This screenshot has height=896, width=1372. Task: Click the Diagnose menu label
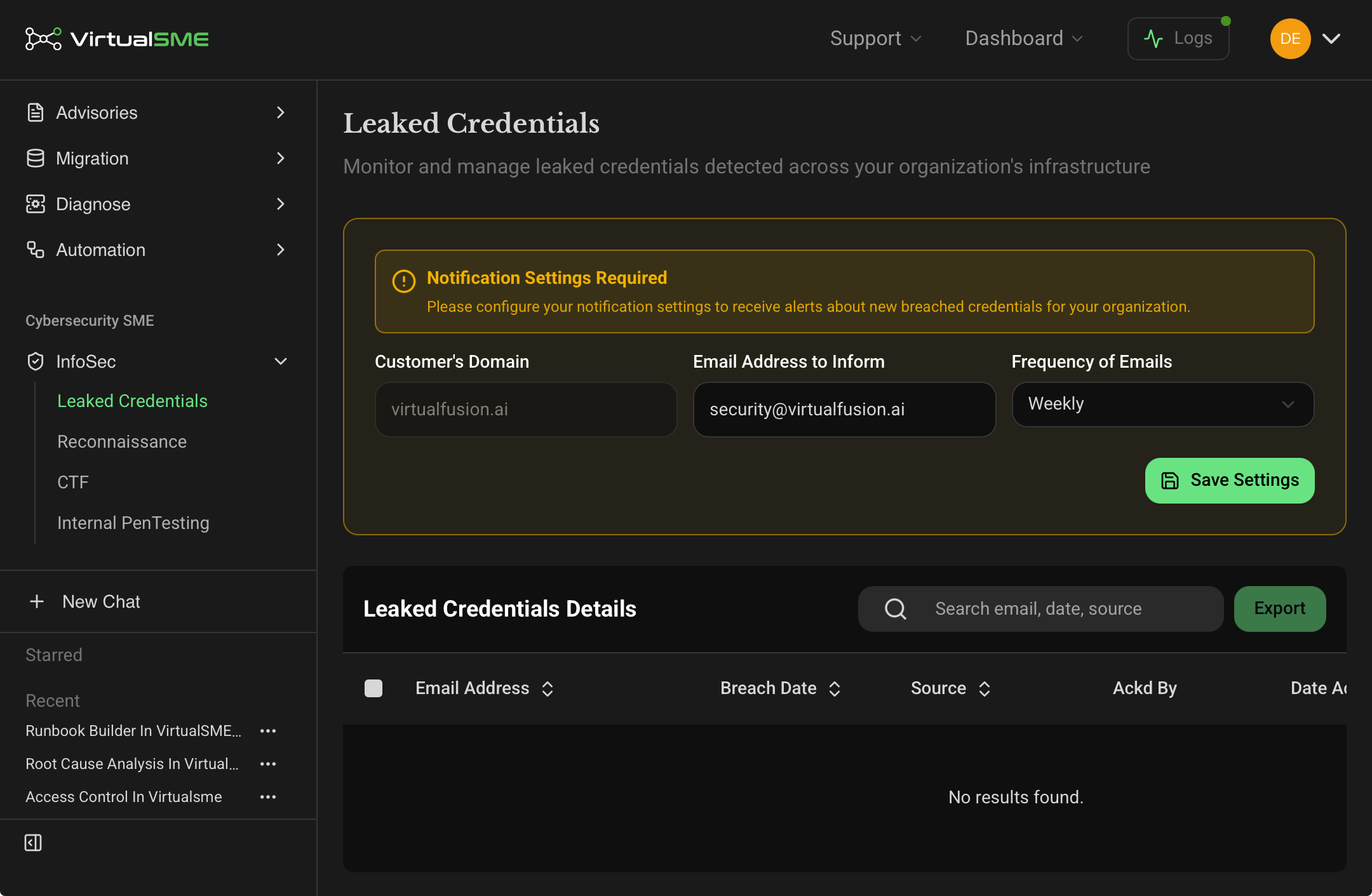pyautogui.click(x=93, y=204)
